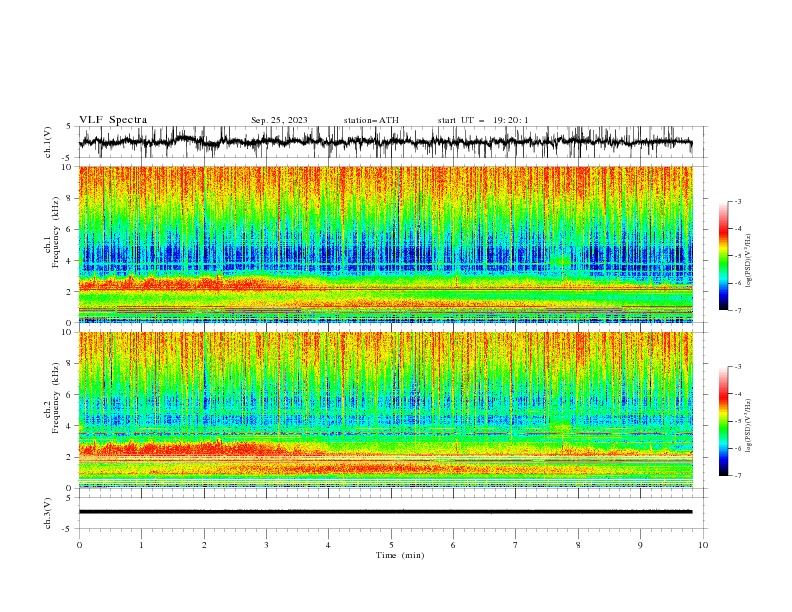The height and width of the screenshot is (612, 792).
Task: Click the "9" tick on the time axis
Action: (x=640, y=545)
